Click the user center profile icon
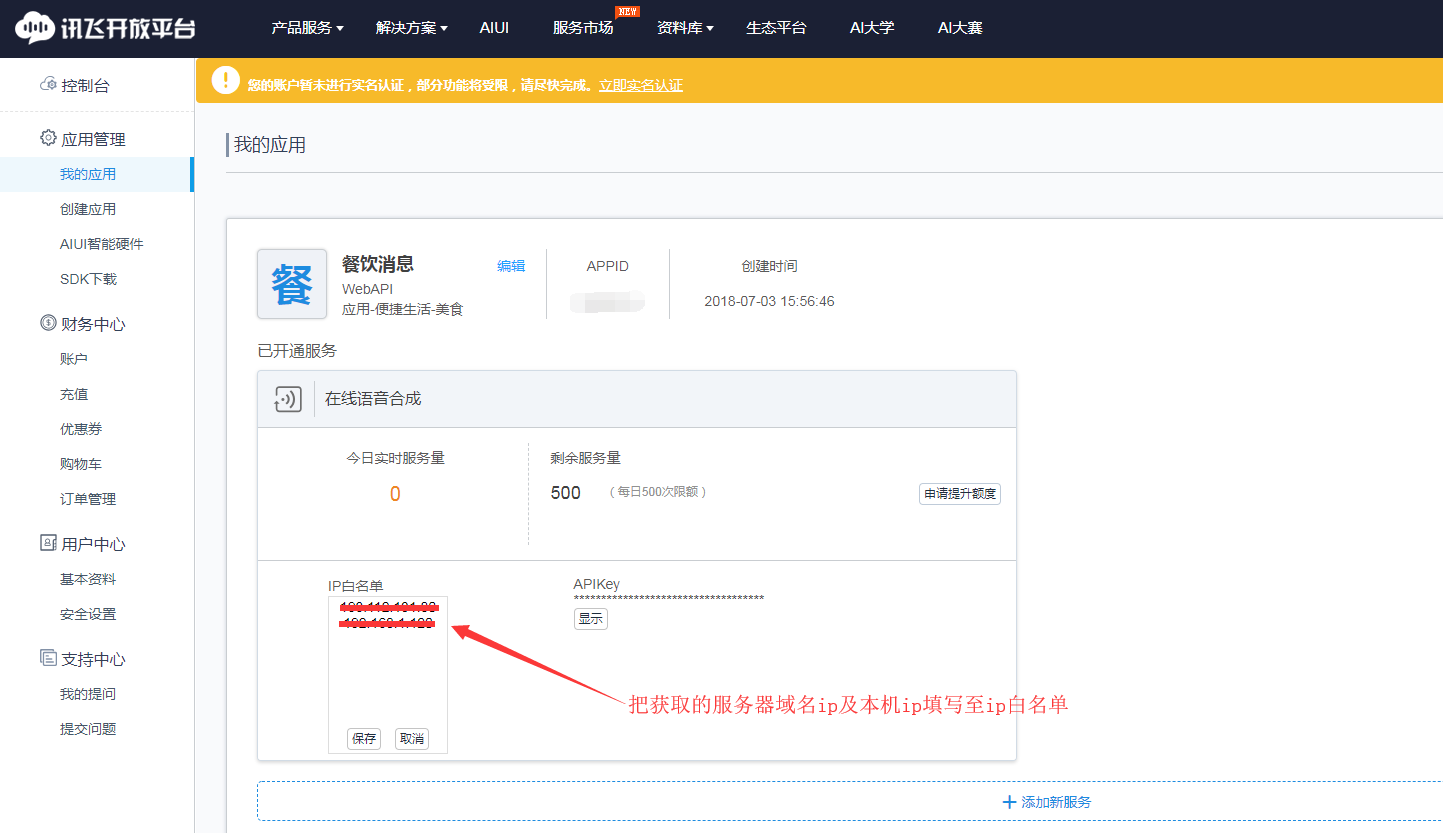 click(48, 543)
